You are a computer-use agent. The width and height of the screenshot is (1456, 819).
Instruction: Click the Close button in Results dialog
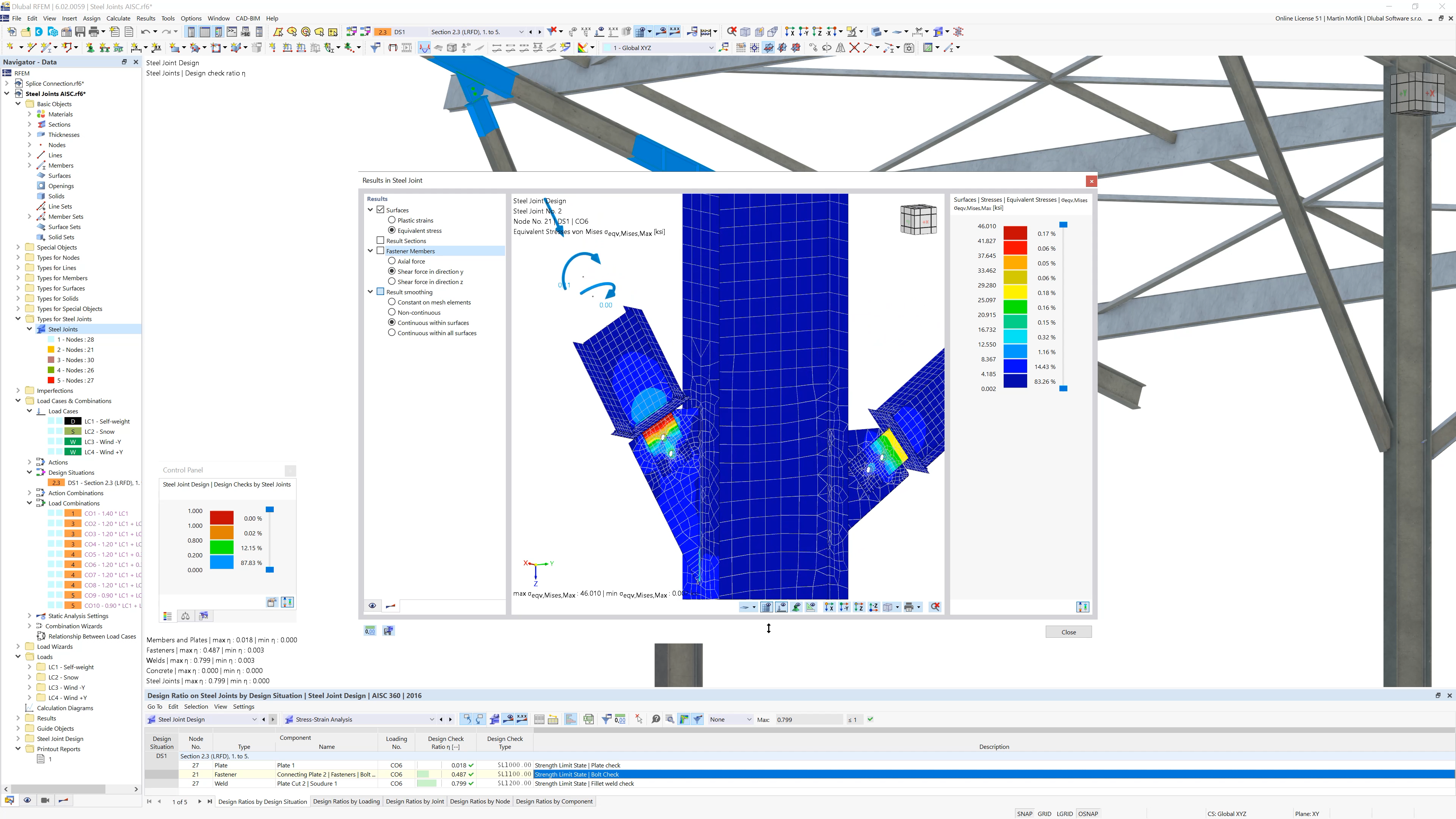click(1068, 631)
